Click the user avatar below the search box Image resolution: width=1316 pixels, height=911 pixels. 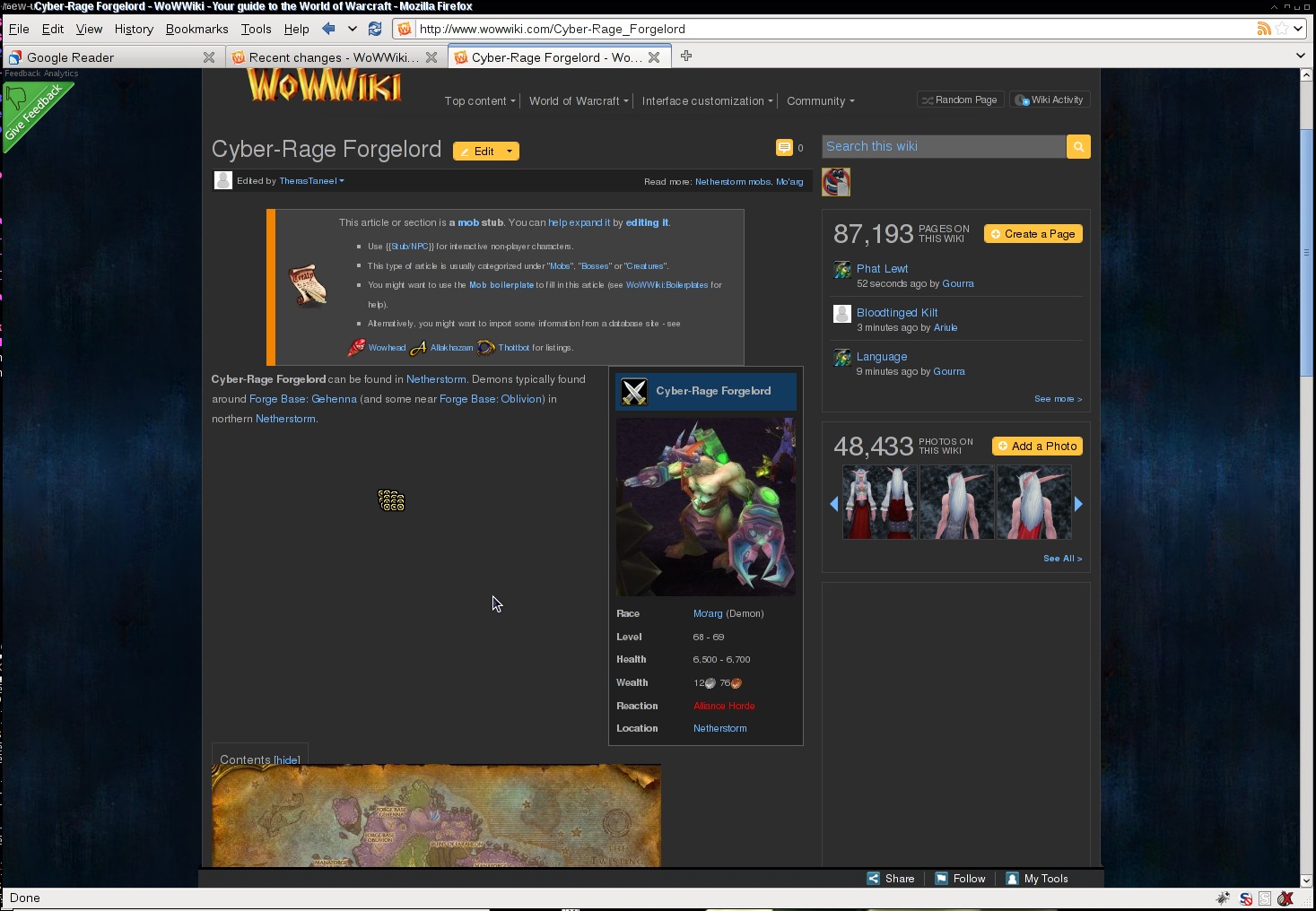click(836, 182)
